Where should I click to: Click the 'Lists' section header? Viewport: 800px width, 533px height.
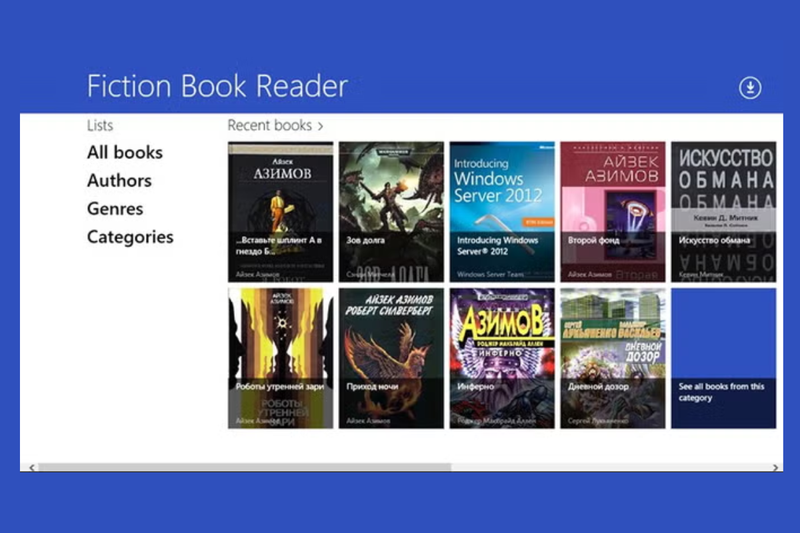point(100,125)
